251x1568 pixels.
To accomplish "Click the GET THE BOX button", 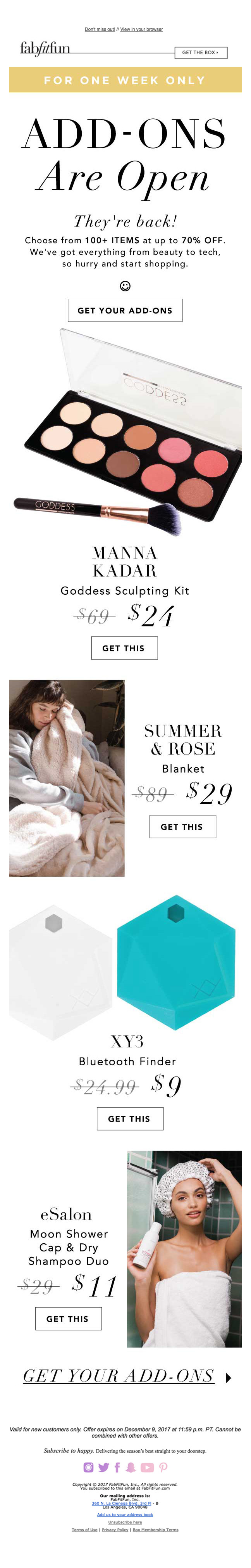I will (x=200, y=52).
